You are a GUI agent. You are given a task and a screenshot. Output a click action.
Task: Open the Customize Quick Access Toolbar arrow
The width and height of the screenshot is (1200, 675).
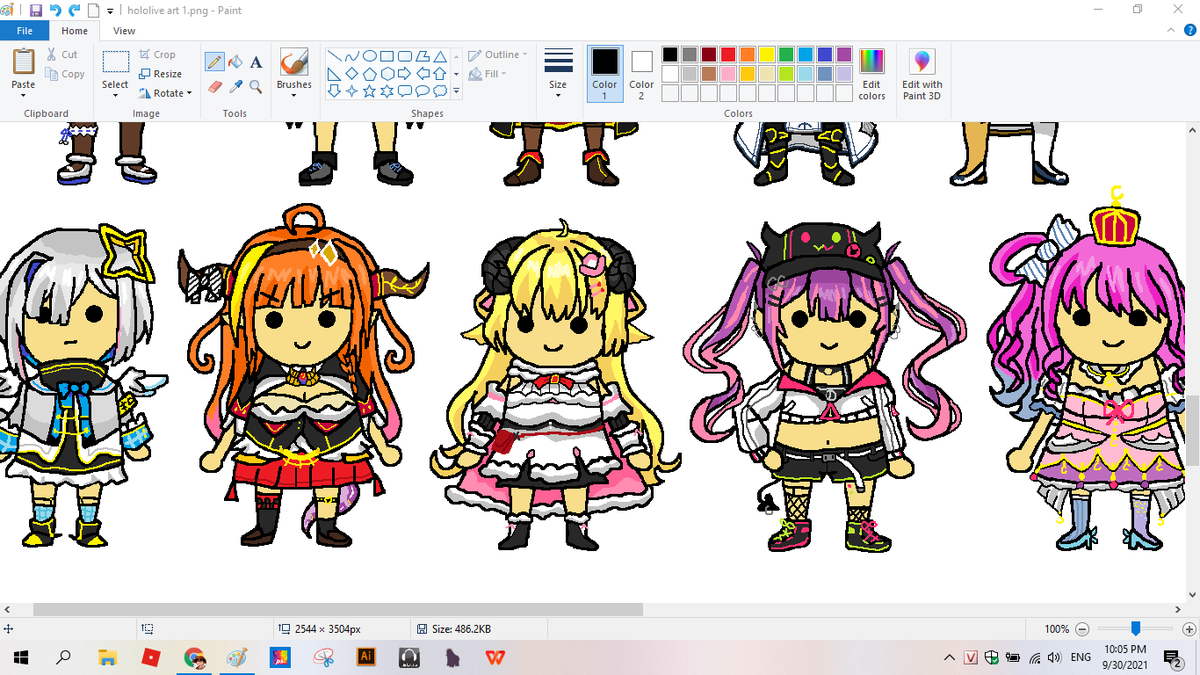[109, 10]
